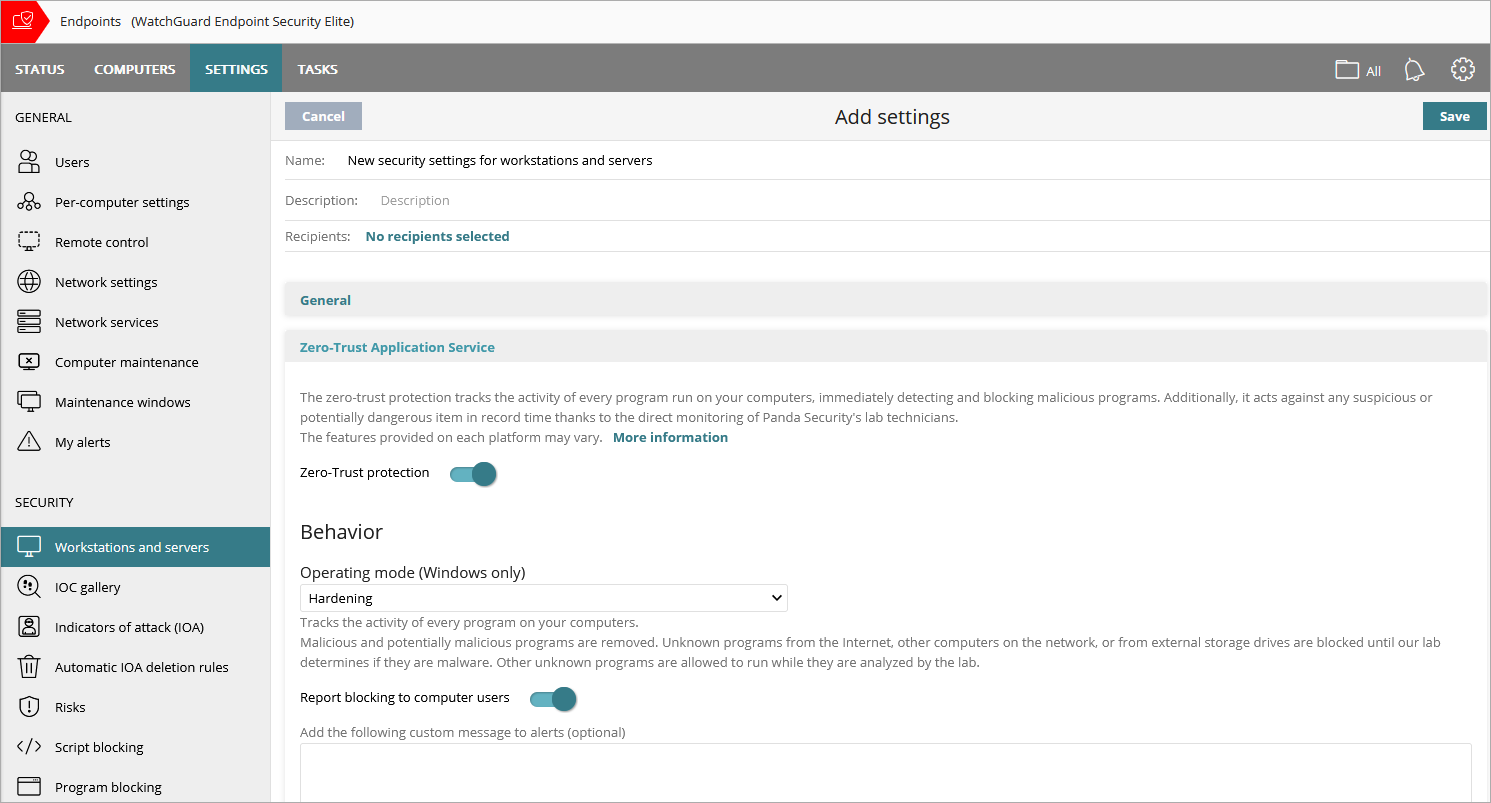Click the More information link
The height and width of the screenshot is (803, 1491).
[x=670, y=437]
